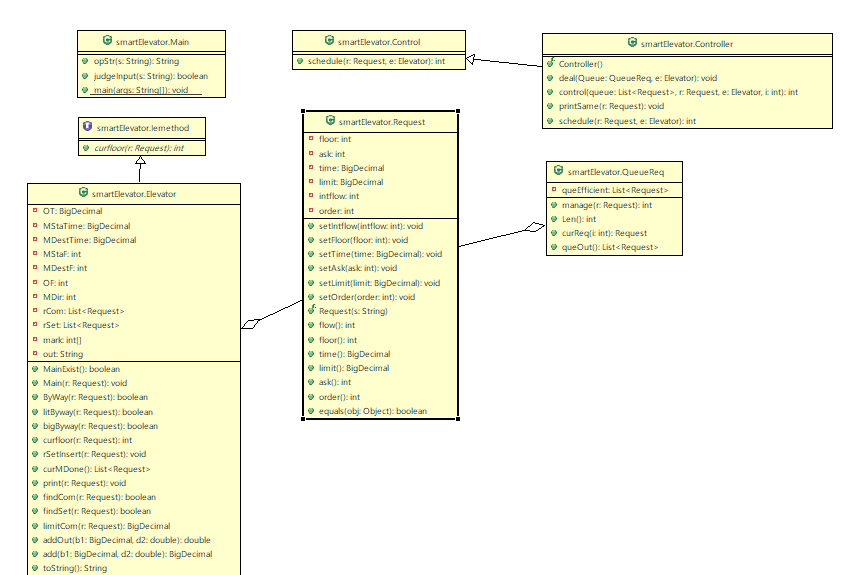
Task: Select the smartElevator.Control class header
Action: click(x=379, y=41)
